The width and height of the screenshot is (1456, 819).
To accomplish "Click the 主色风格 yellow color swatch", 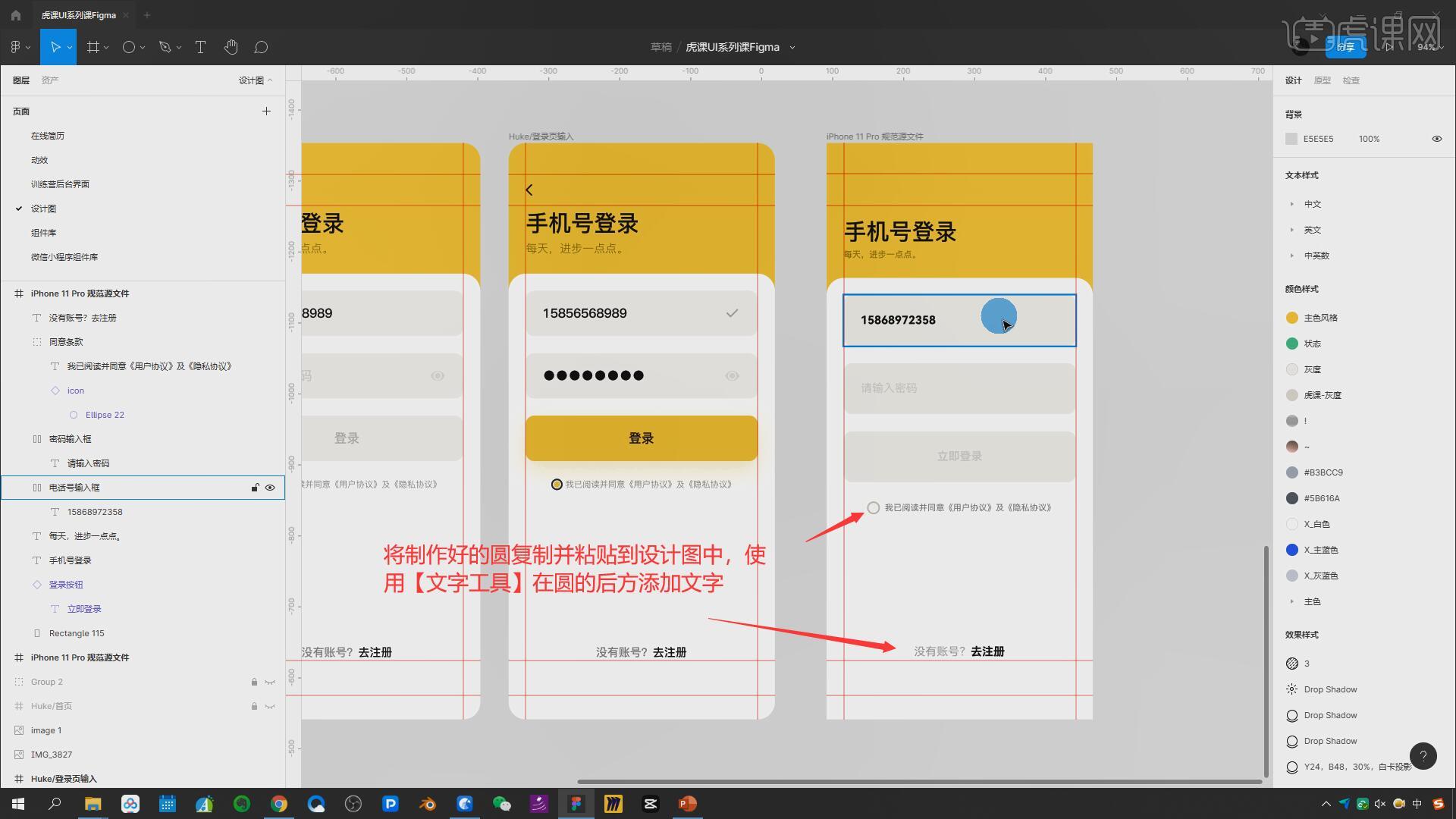I will tap(1292, 318).
